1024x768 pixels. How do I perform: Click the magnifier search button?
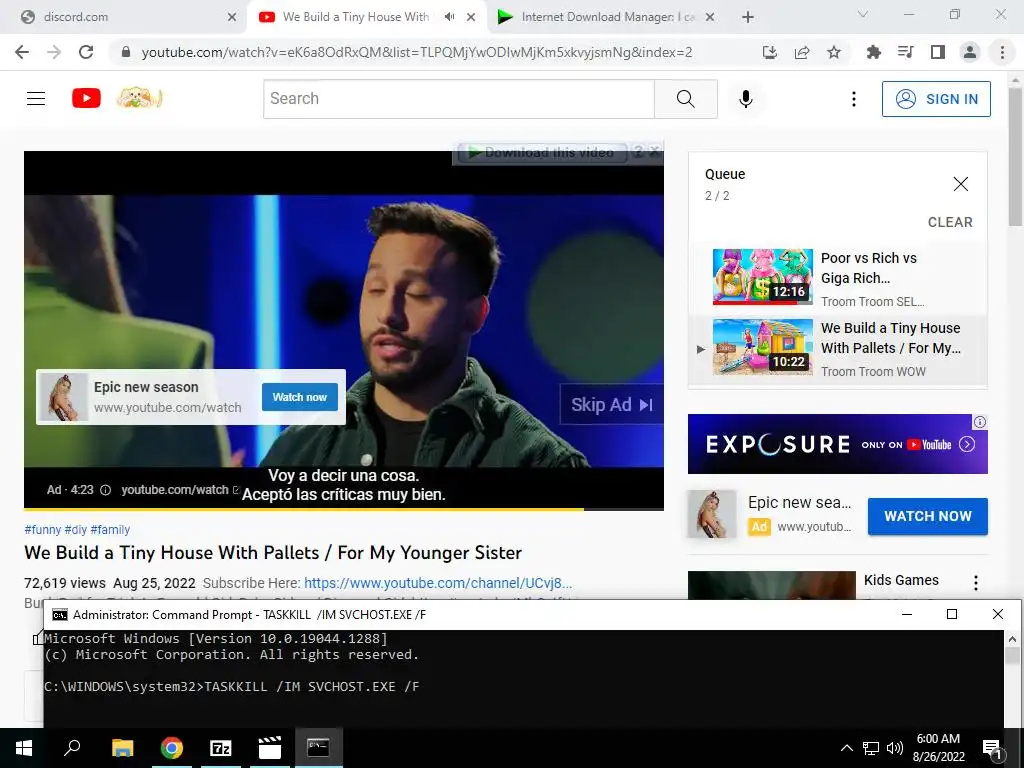click(x=686, y=99)
